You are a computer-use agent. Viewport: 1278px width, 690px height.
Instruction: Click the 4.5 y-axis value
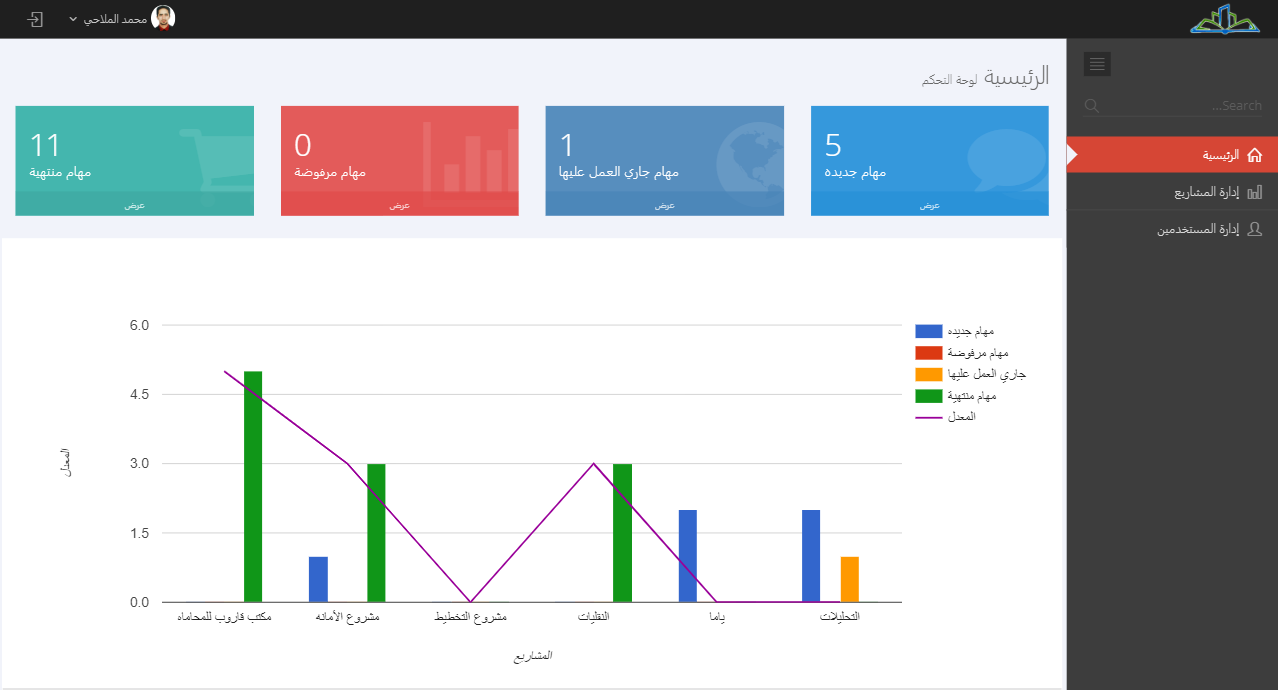click(x=140, y=394)
